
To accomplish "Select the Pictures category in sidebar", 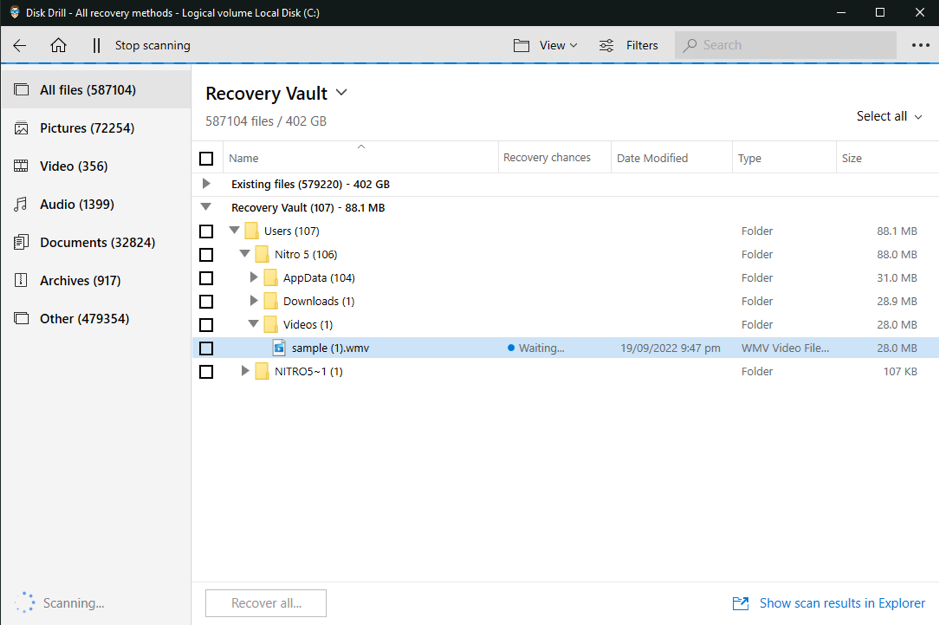I will (x=86, y=128).
